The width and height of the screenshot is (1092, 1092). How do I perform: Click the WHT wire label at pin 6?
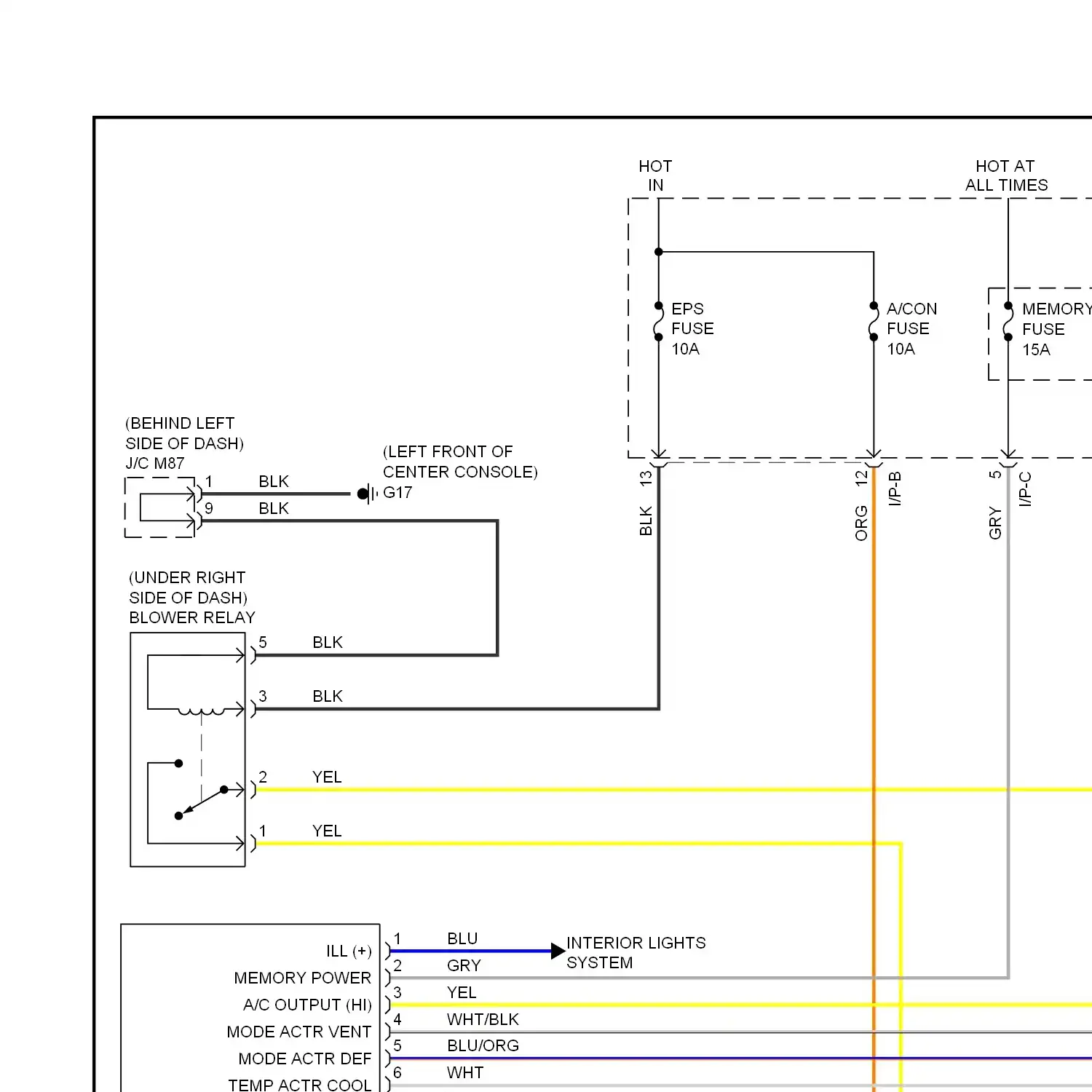[465, 1072]
